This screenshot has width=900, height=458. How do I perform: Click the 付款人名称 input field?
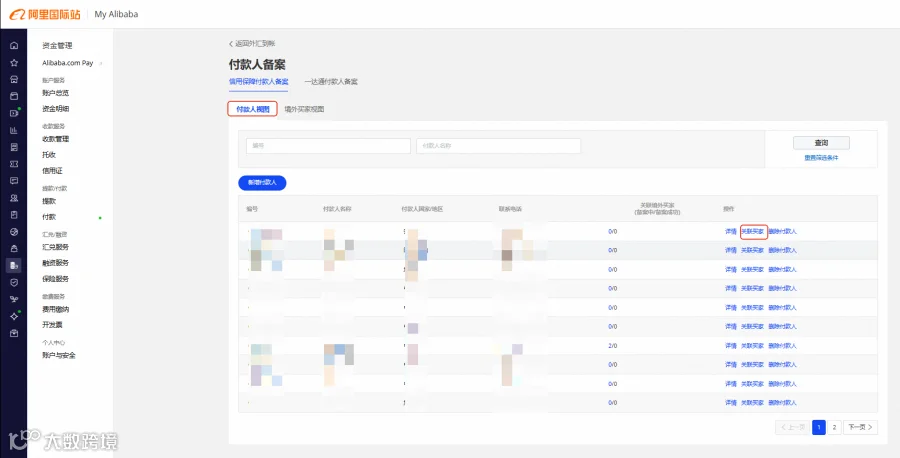(498, 146)
